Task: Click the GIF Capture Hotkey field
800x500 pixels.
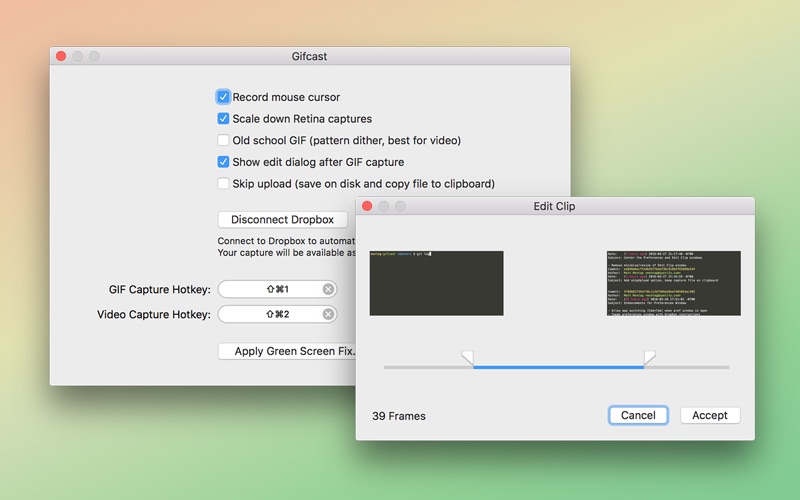Action: pyautogui.click(x=277, y=289)
